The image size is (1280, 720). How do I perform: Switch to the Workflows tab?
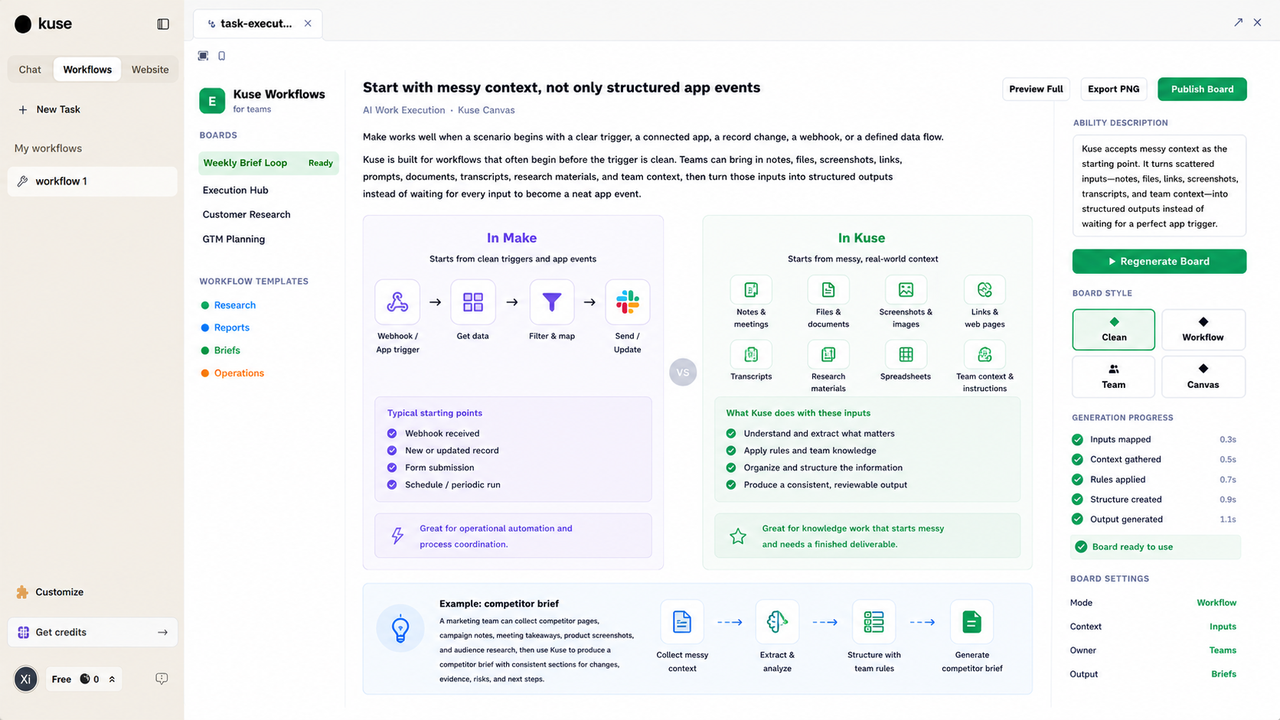click(87, 70)
